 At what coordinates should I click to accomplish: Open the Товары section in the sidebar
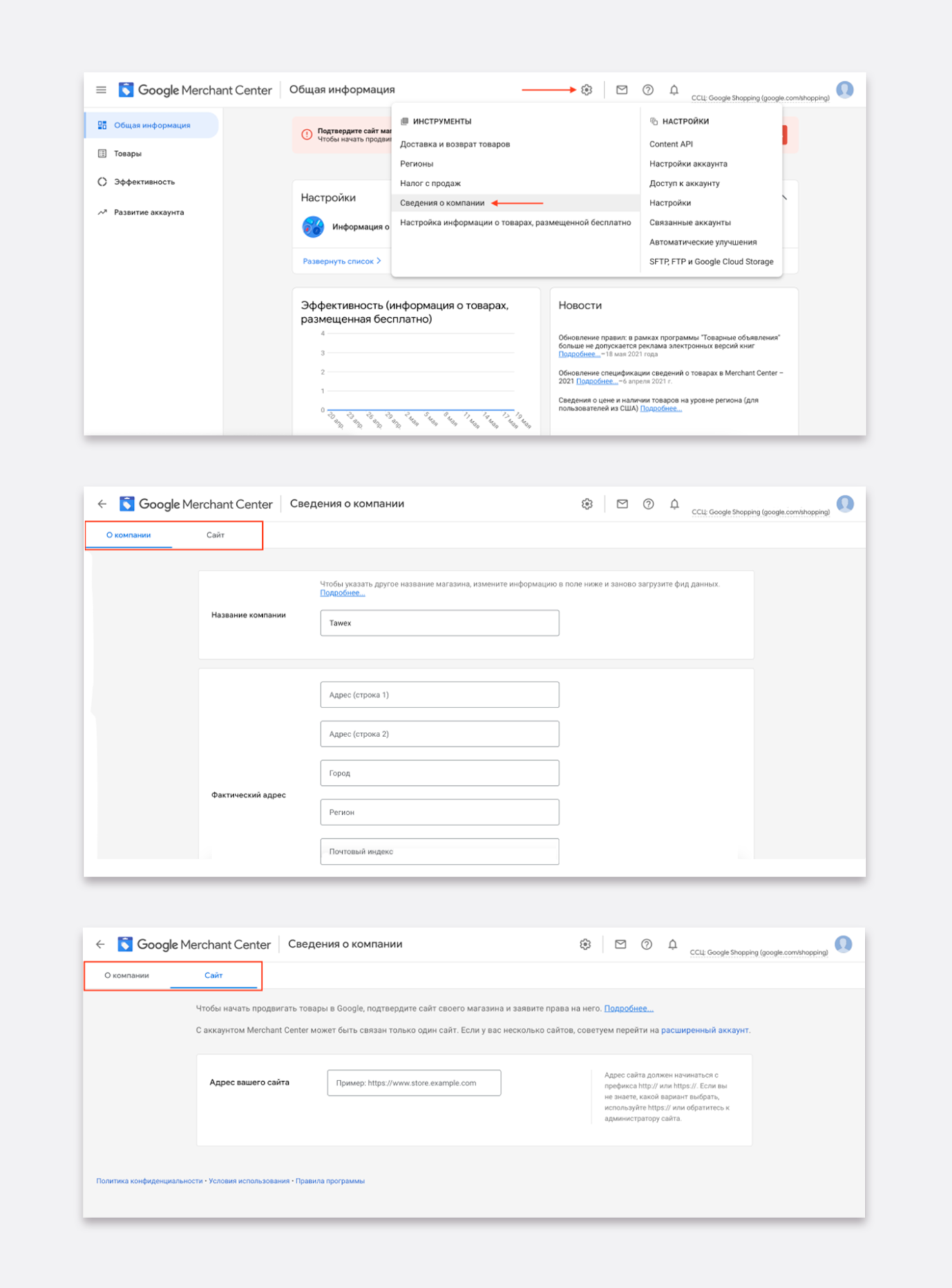click(x=128, y=154)
